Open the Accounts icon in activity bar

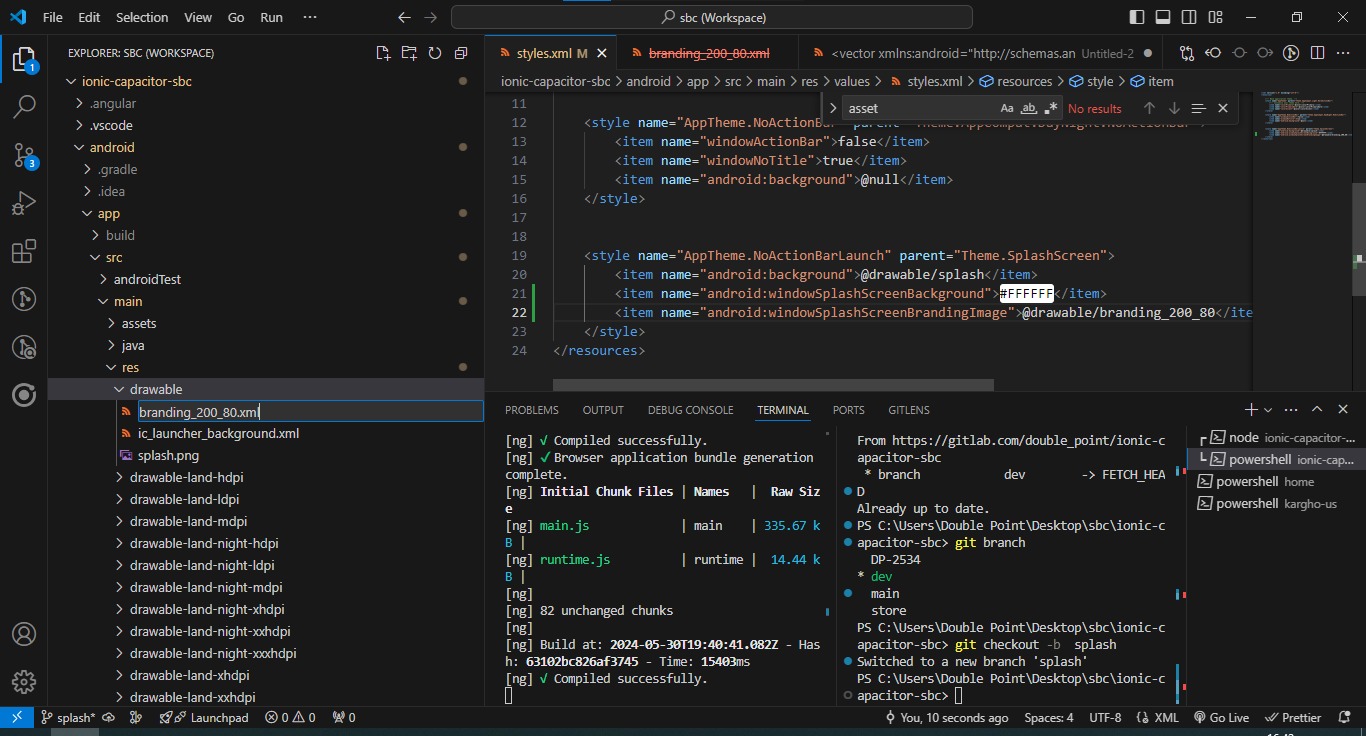[x=24, y=634]
